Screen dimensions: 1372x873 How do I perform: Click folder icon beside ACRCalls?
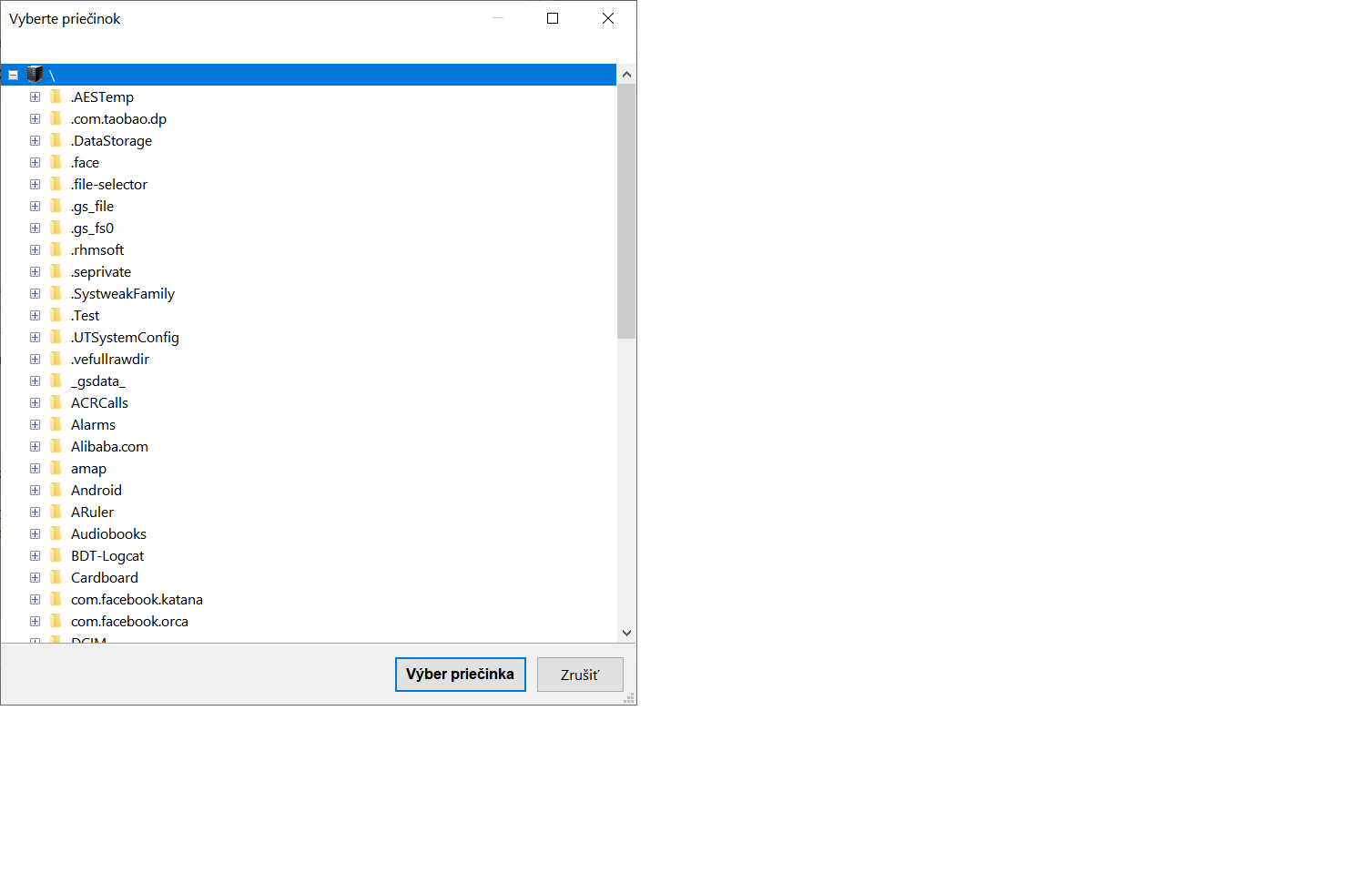56,402
